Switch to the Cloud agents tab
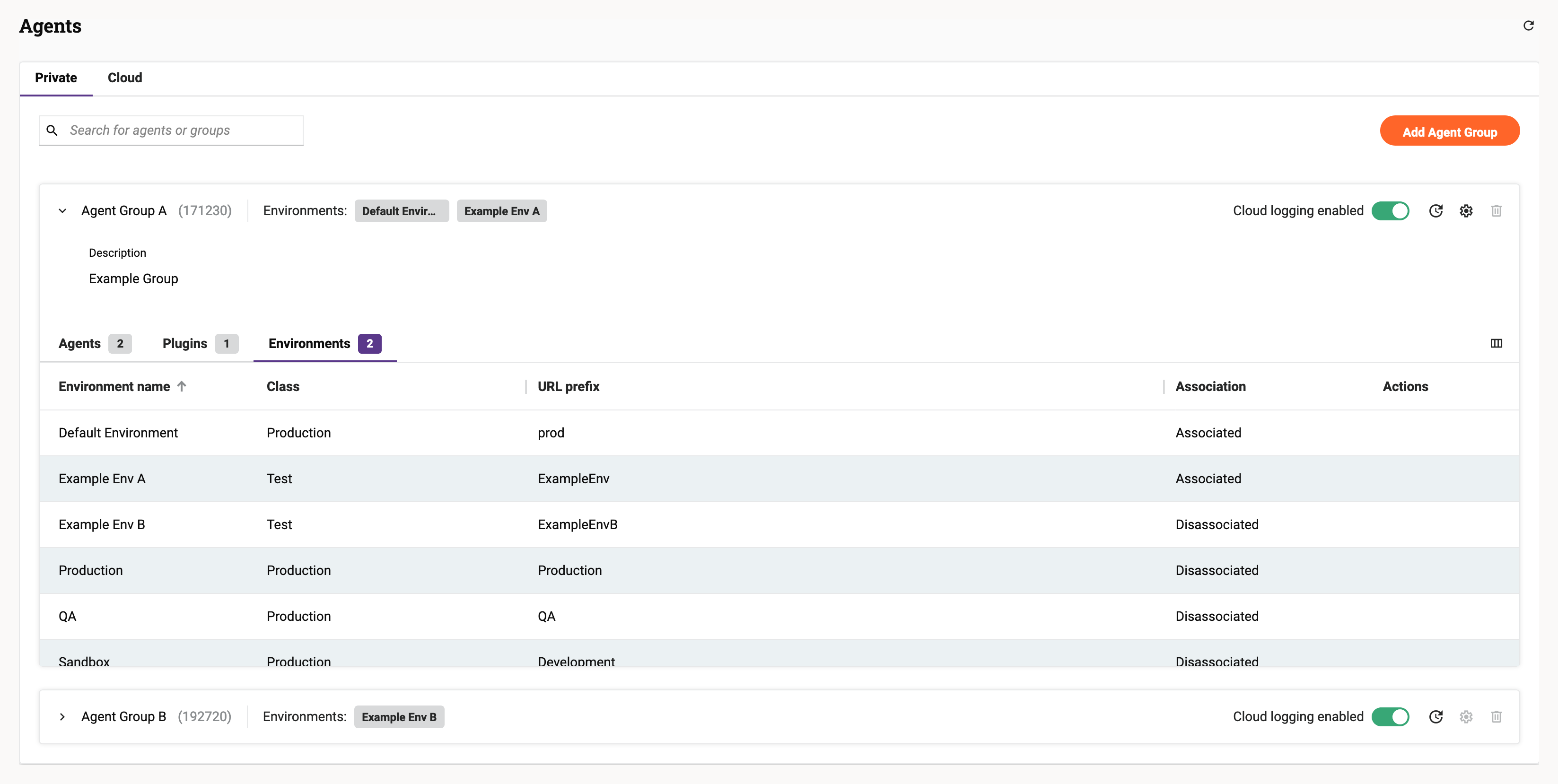The image size is (1558, 784). click(x=124, y=77)
